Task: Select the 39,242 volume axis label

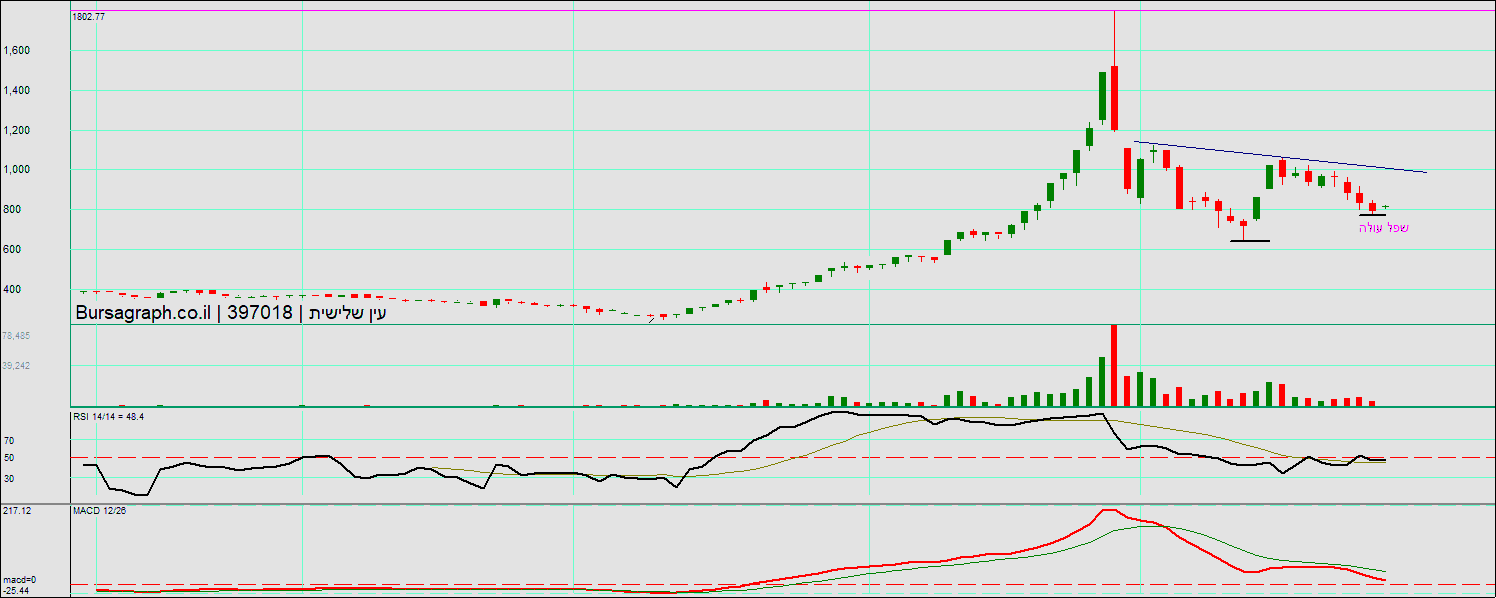Action: [x=17, y=366]
